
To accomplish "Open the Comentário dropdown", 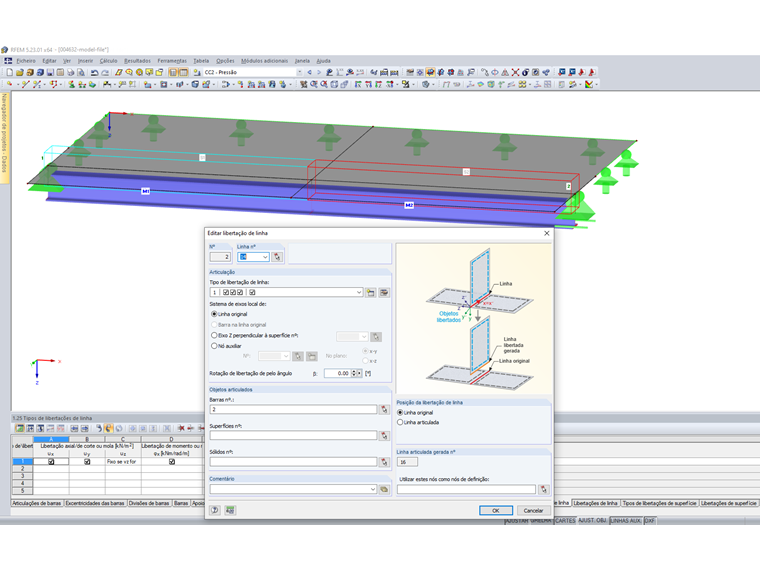I will tap(372, 489).
